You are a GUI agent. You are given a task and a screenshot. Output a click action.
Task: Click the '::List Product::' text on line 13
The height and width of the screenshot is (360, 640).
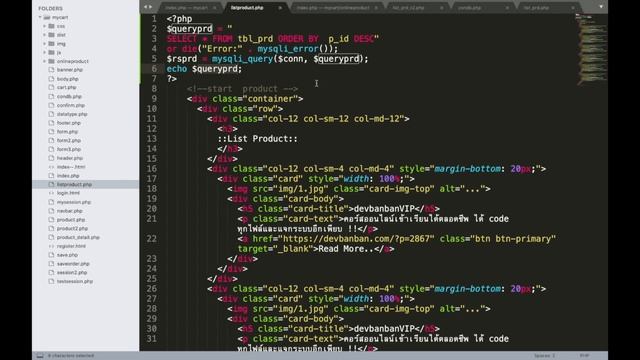coord(258,139)
